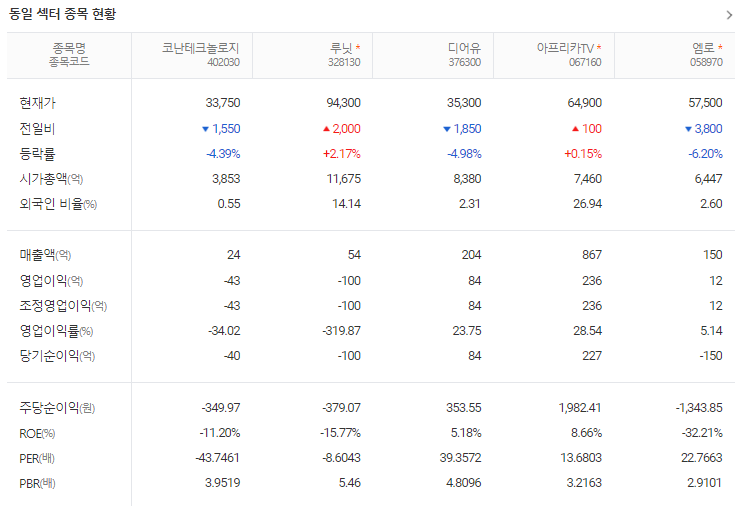Viewport: 738px width, 506px height.
Task: Click the sales value 867
Action: pos(592,255)
